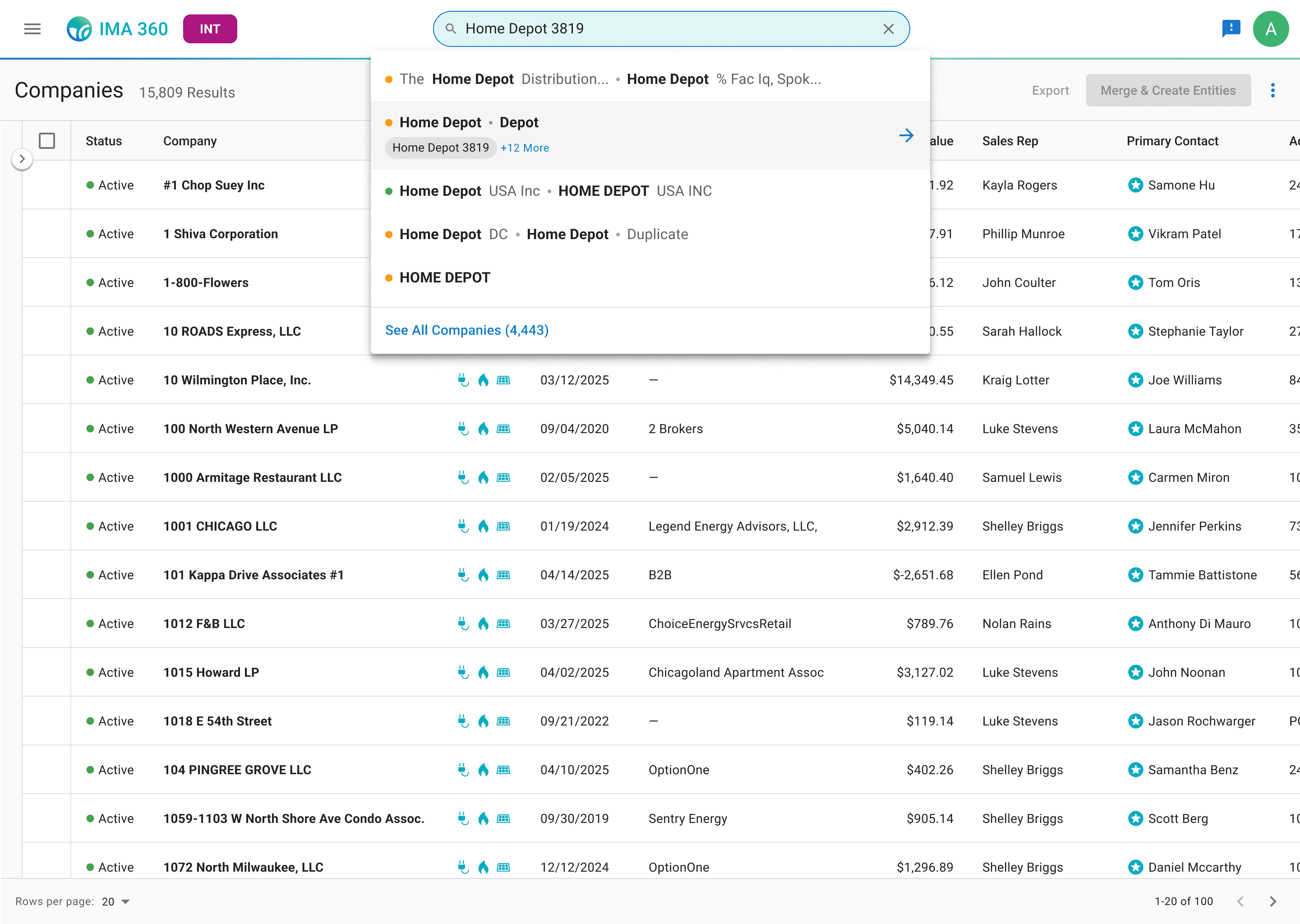Click the arrow on Home Depot result
The image size is (1300, 924).
(x=906, y=135)
